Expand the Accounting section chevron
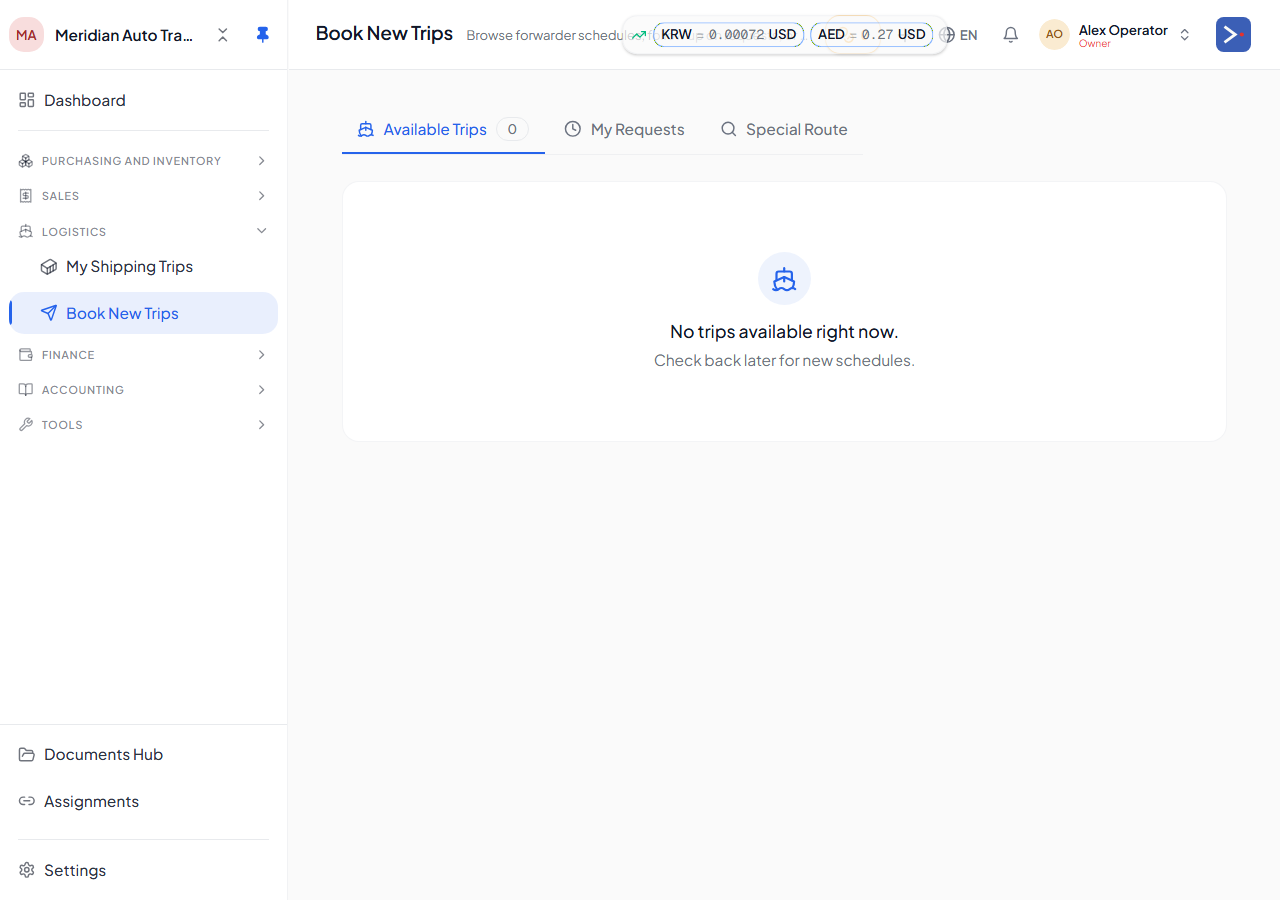Image resolution: width=1280 pixels, height=900 pixels. point(262,390)
